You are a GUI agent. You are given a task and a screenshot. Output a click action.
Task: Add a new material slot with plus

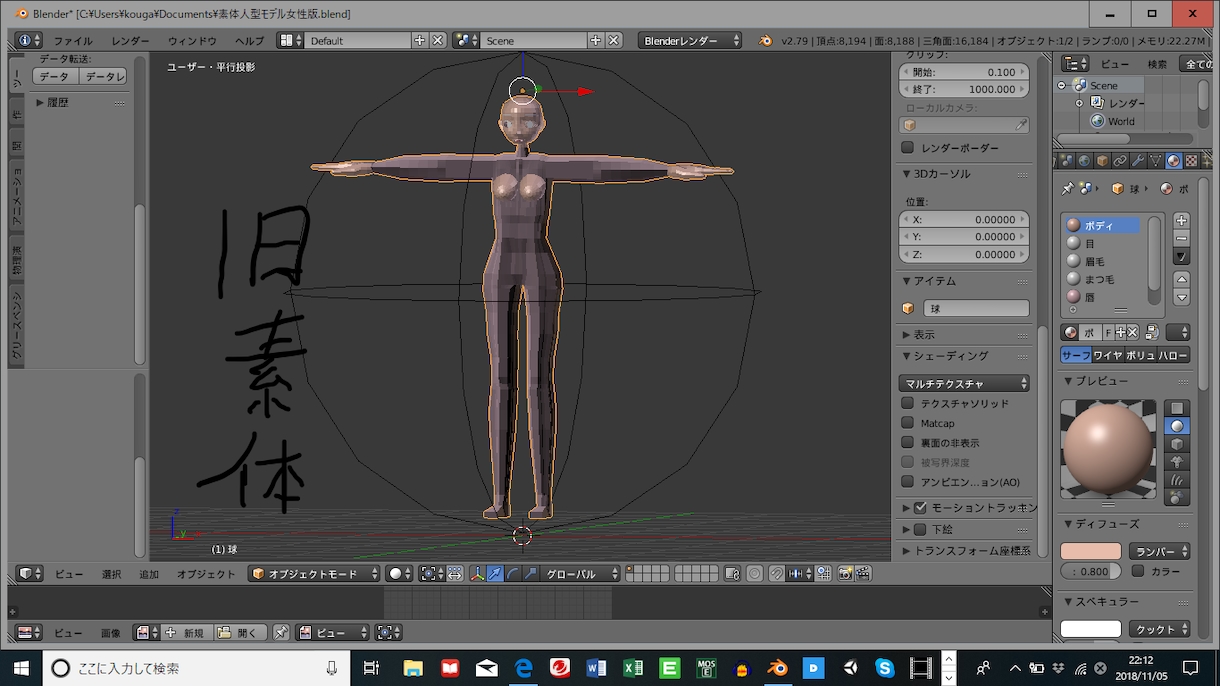tap(1181, 221)
